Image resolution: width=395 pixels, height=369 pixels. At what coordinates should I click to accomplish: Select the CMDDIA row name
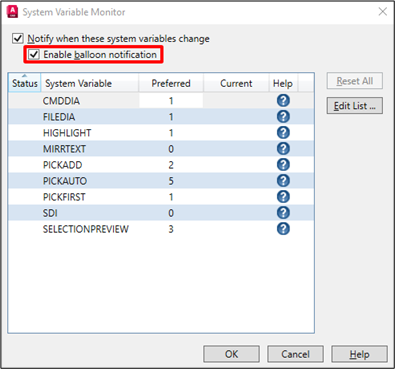[61, 101]
